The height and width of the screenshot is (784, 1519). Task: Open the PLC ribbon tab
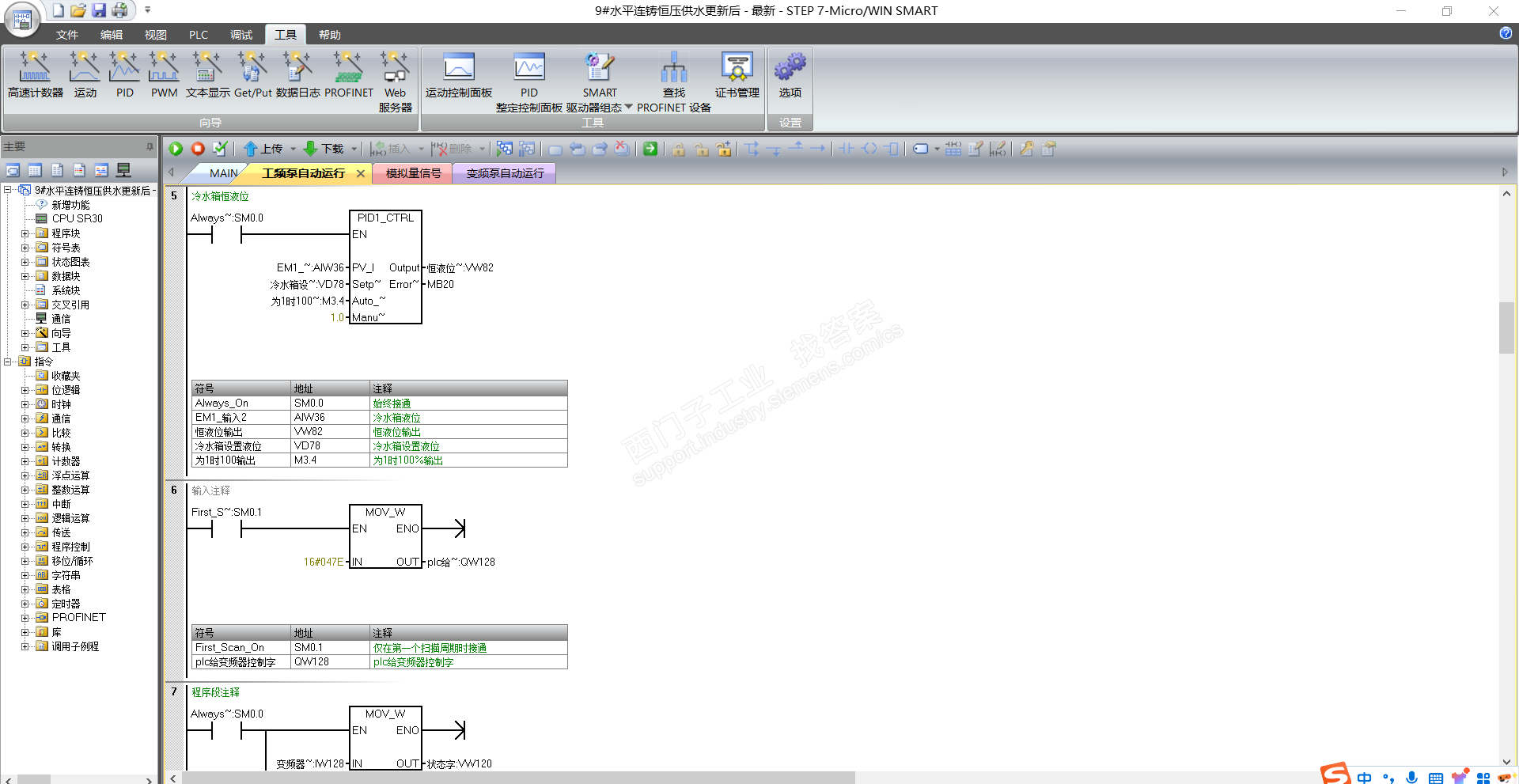pyautogui.click(x=199, y=35)
